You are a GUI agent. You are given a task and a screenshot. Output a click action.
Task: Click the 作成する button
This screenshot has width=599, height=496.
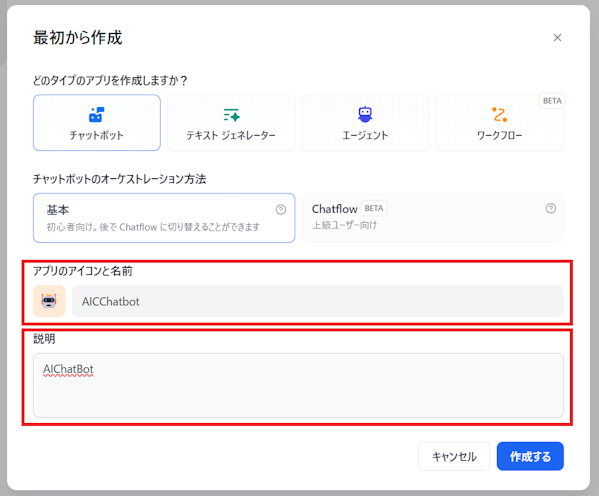click(x=530, y=456)
